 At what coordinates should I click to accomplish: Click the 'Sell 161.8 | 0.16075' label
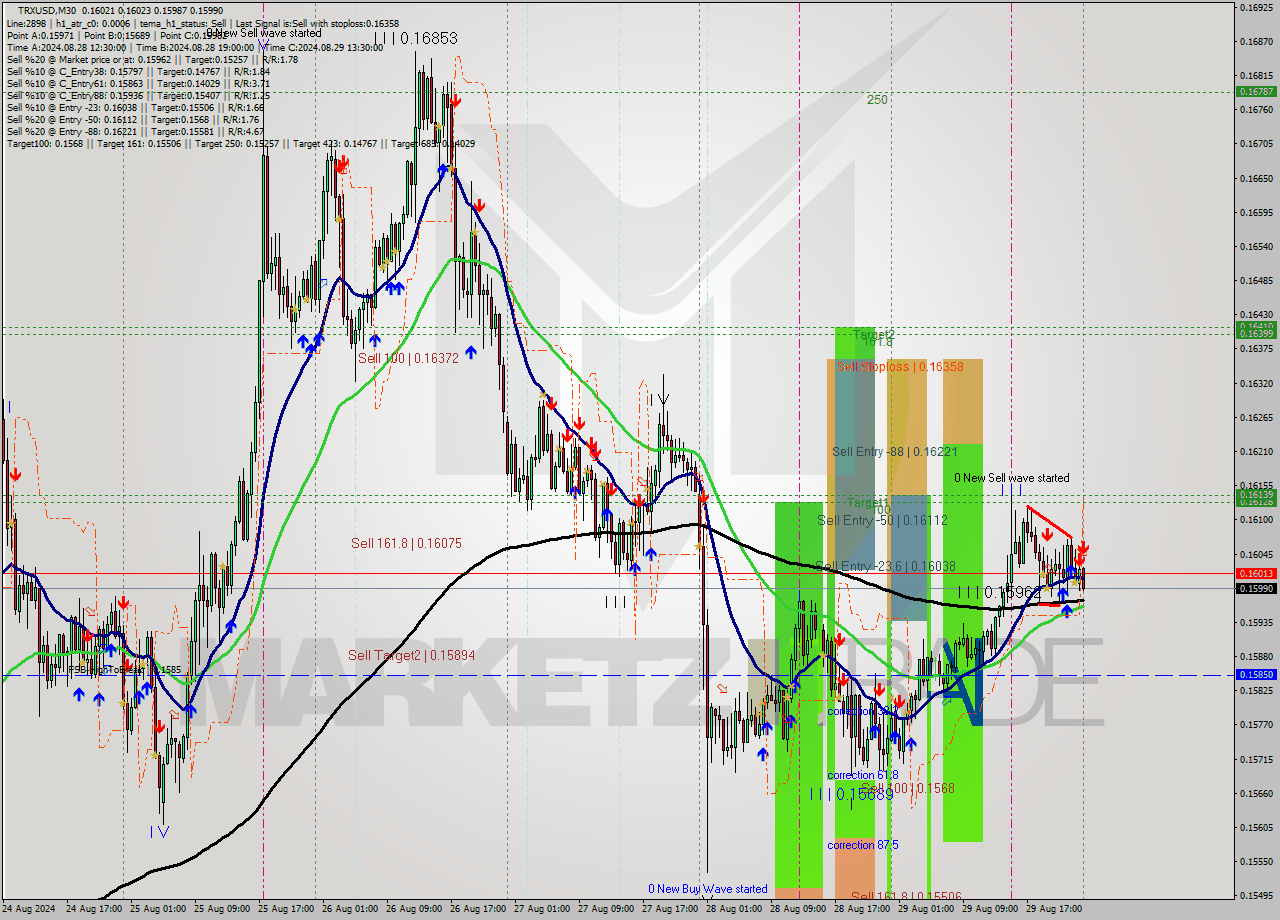pos(406,543)
